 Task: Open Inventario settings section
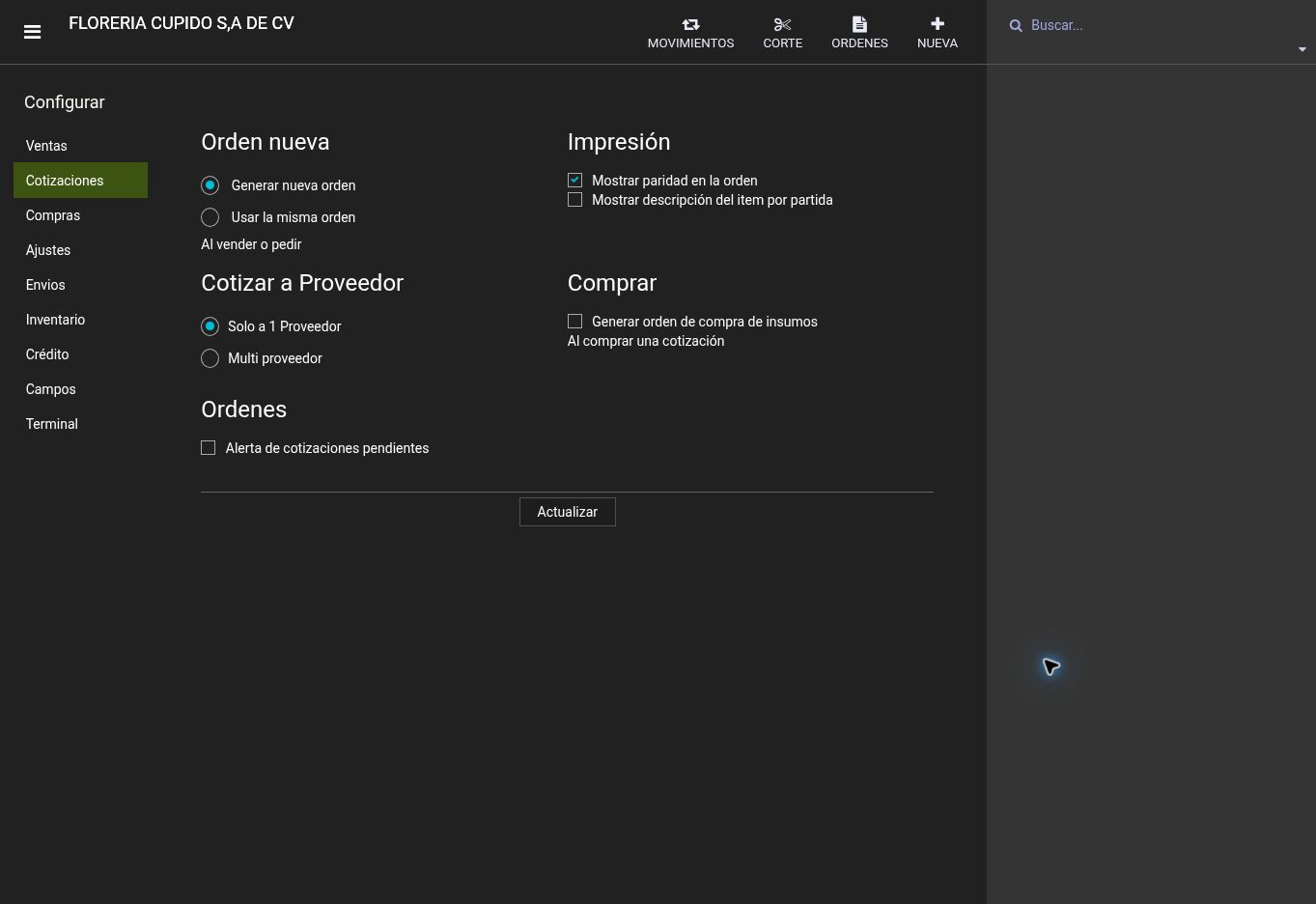(80, 320)
